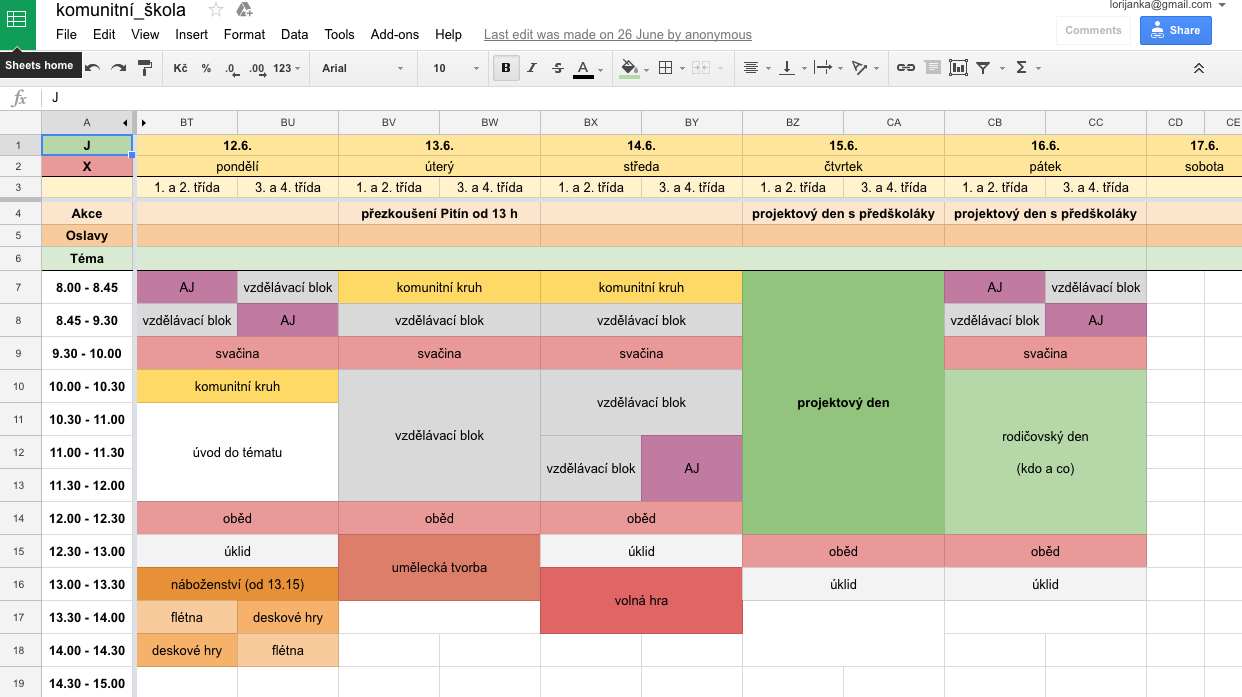This screenshot has height=697, width=1242.
Task: Toggle italic formatting
Action: pyautogui.click(x=532, y=68)
